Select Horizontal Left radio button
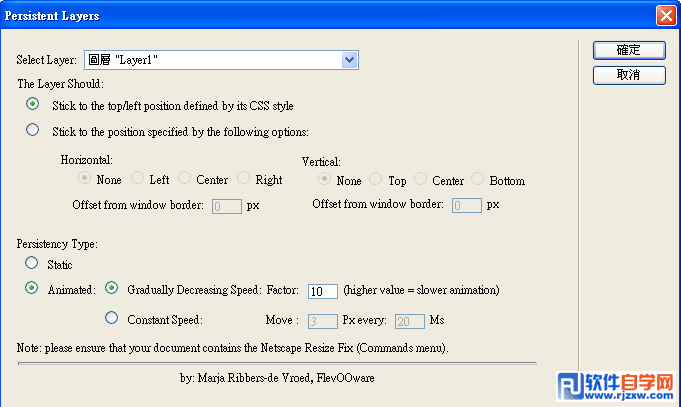The height and width of the screenshot is (407, 681). 137,178
